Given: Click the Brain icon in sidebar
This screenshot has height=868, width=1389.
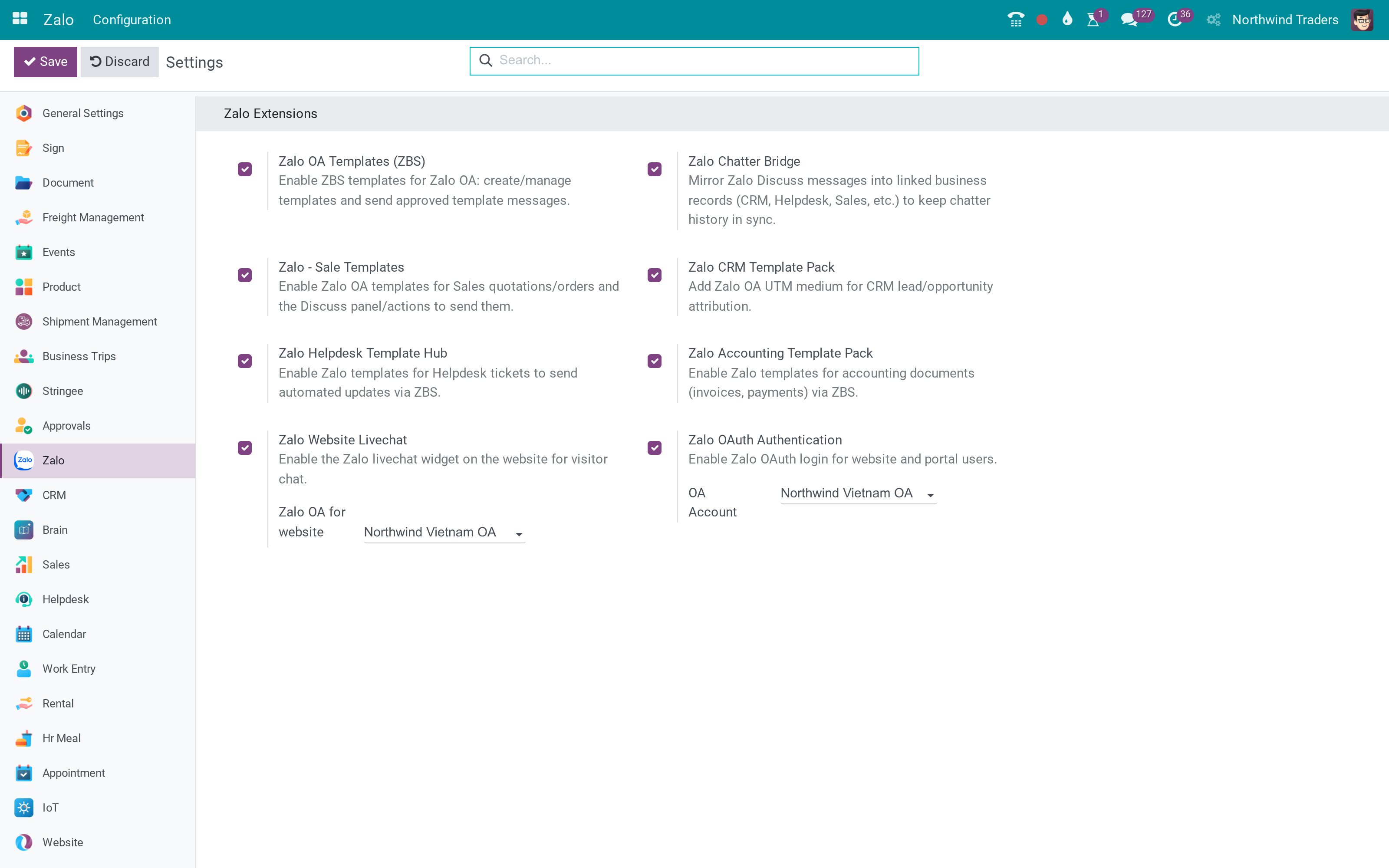Looking at the screenshot, I should (x=23, y=530).
